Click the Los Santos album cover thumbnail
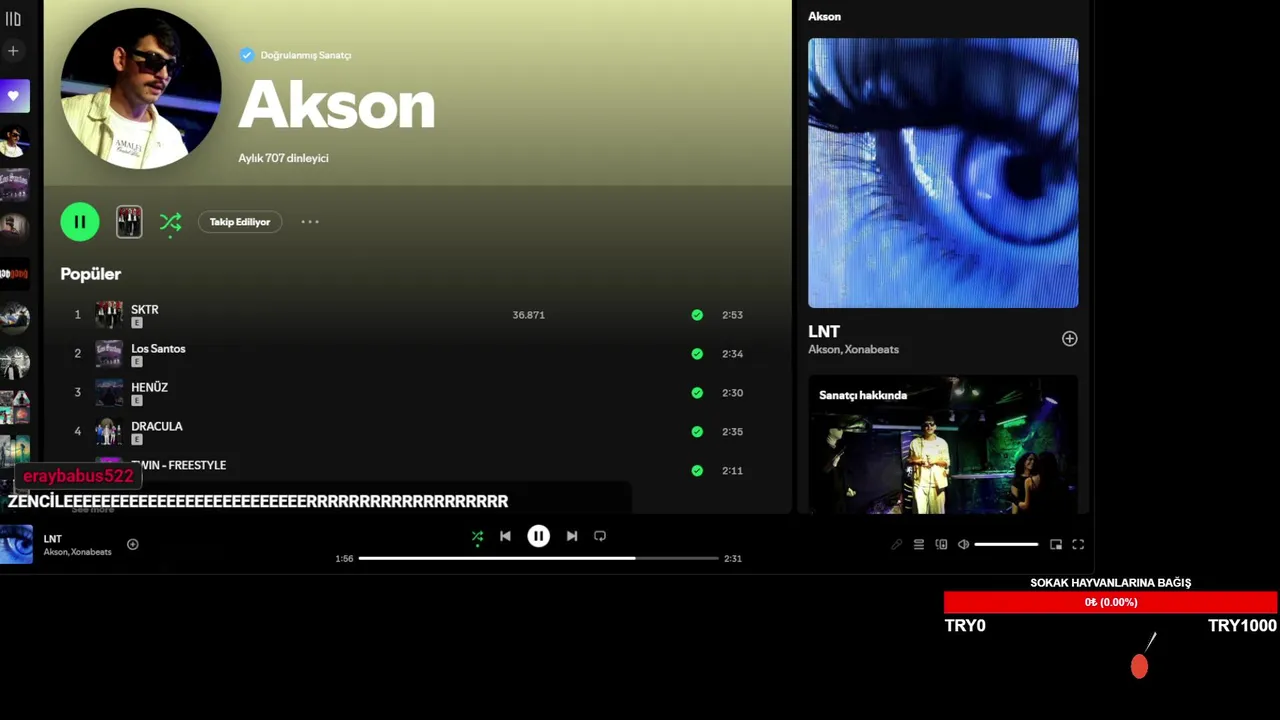This screenshot has width=1280, height=720. [x=109, y=354]
